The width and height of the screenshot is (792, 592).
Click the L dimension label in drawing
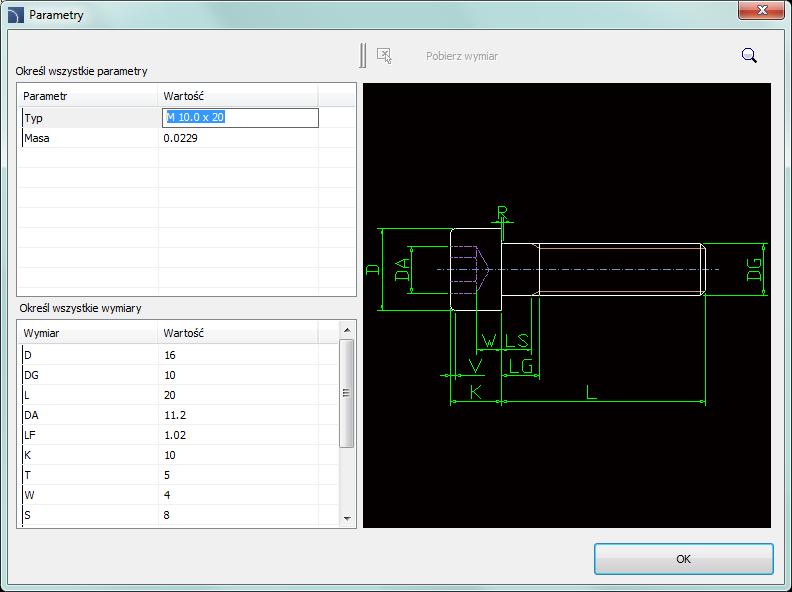(x=591, y=392)
